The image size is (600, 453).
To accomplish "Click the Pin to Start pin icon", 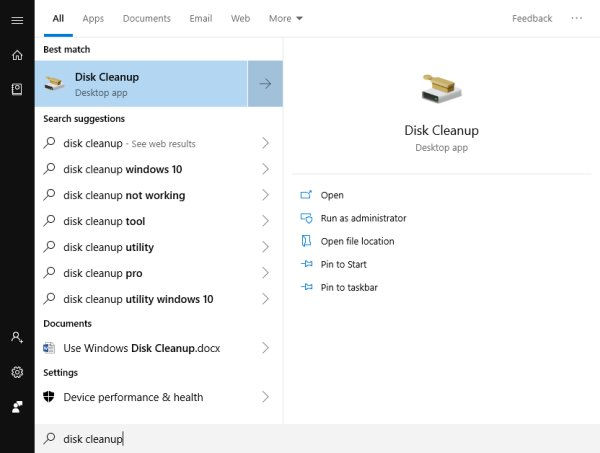I will pos(307,264).
